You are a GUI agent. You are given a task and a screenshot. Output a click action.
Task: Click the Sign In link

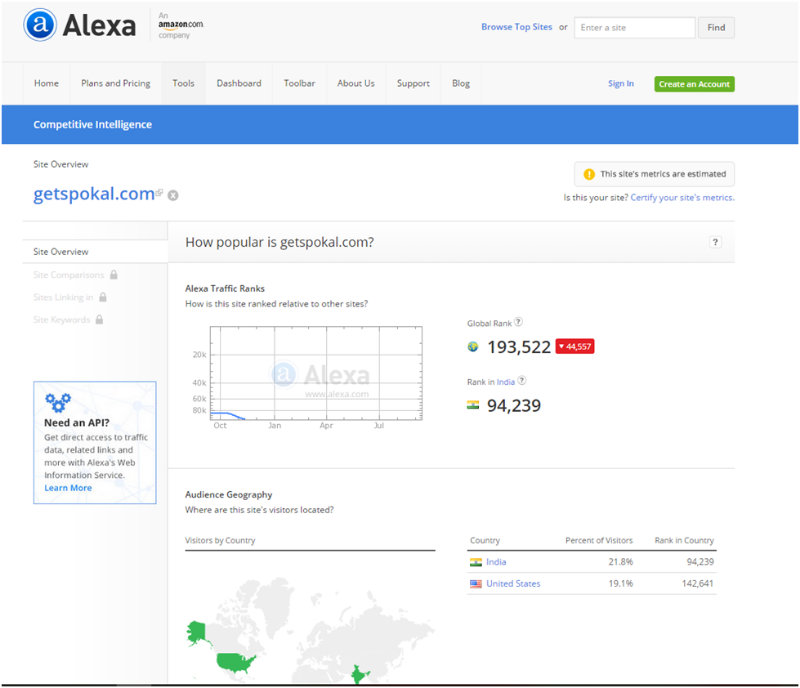pyautogui.click(x=621, y=84)
